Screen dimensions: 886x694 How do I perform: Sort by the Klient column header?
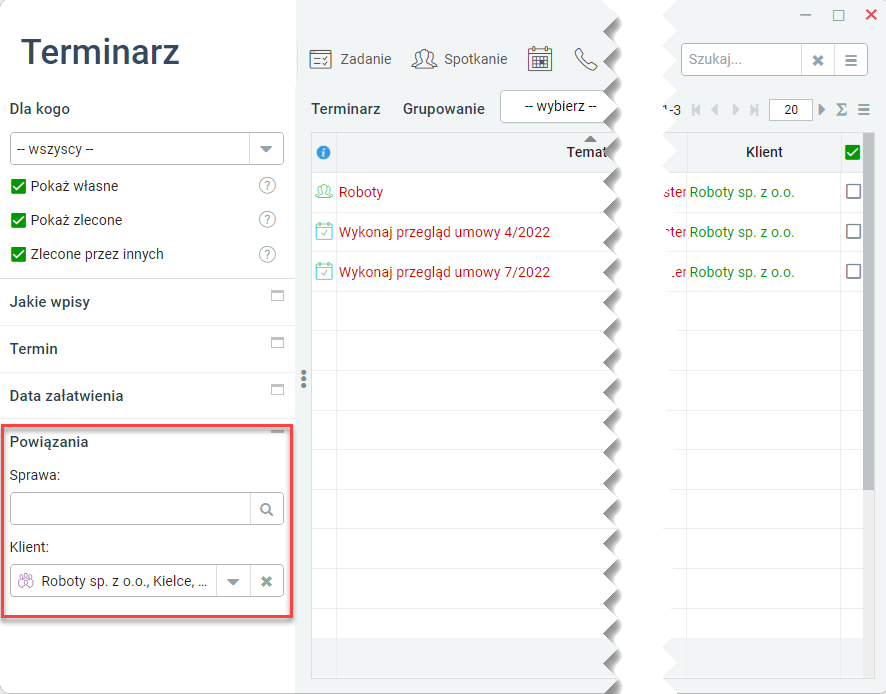(x=764, y=152)
